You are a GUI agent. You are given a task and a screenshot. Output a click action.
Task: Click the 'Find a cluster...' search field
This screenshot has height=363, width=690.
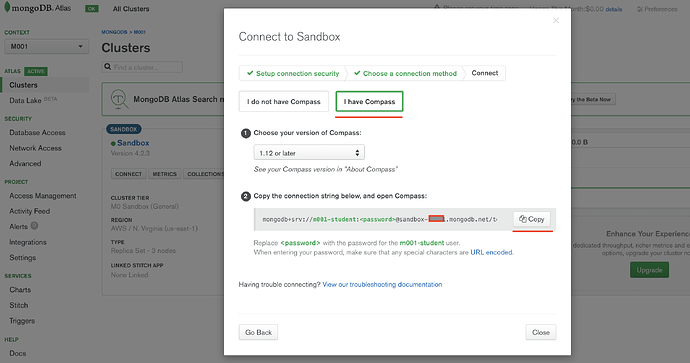point(142,67)
